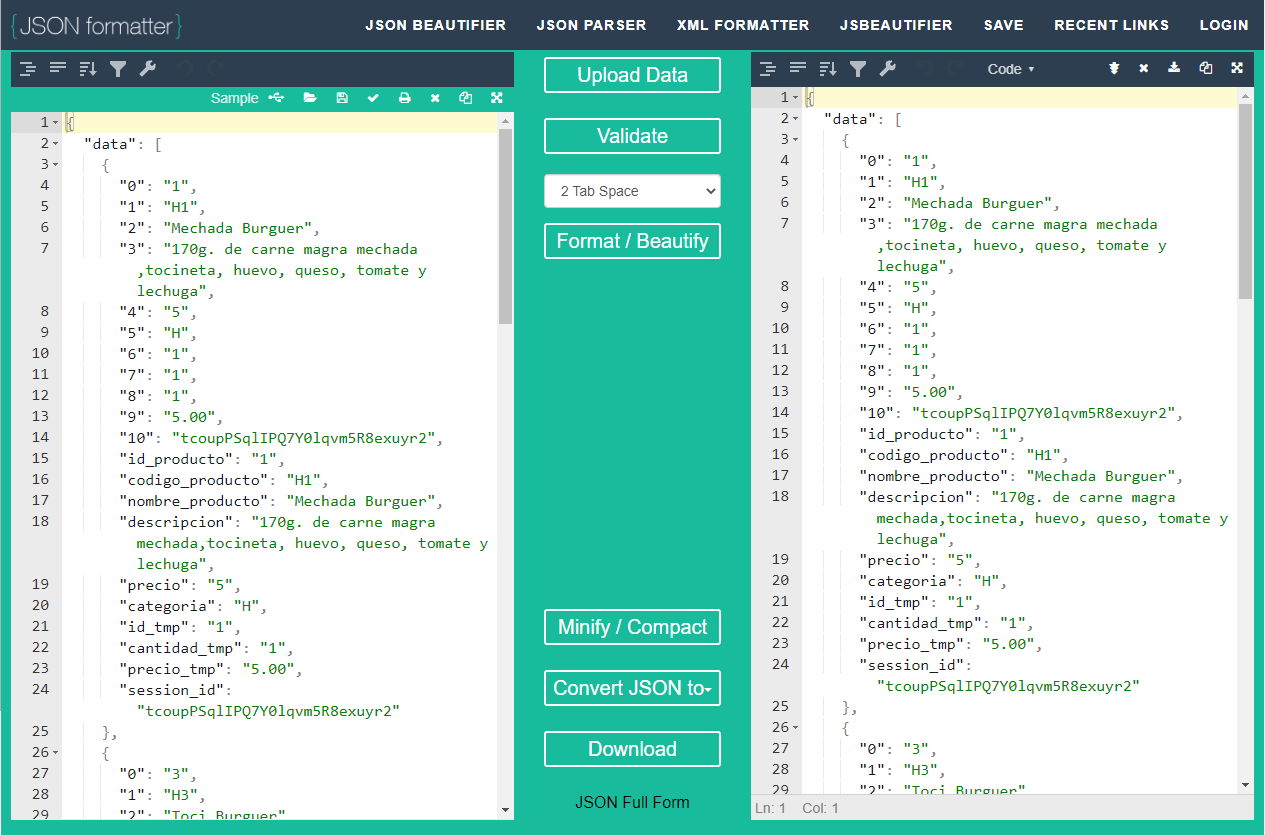The height and width of the screenshot is (835, 1265).
Task: Collapse line 26 object in right editor
Action: click(x=795, y=728)
